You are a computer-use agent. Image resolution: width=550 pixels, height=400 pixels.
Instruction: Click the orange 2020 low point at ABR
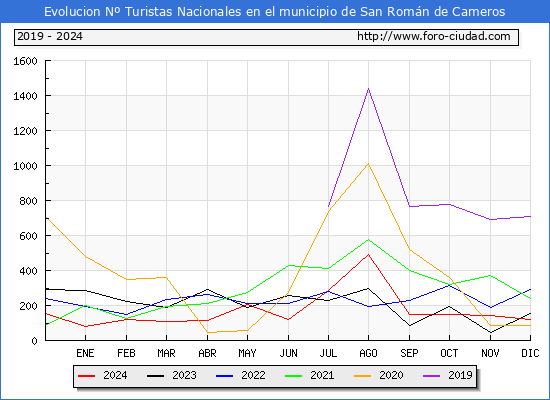pos(208,332)
